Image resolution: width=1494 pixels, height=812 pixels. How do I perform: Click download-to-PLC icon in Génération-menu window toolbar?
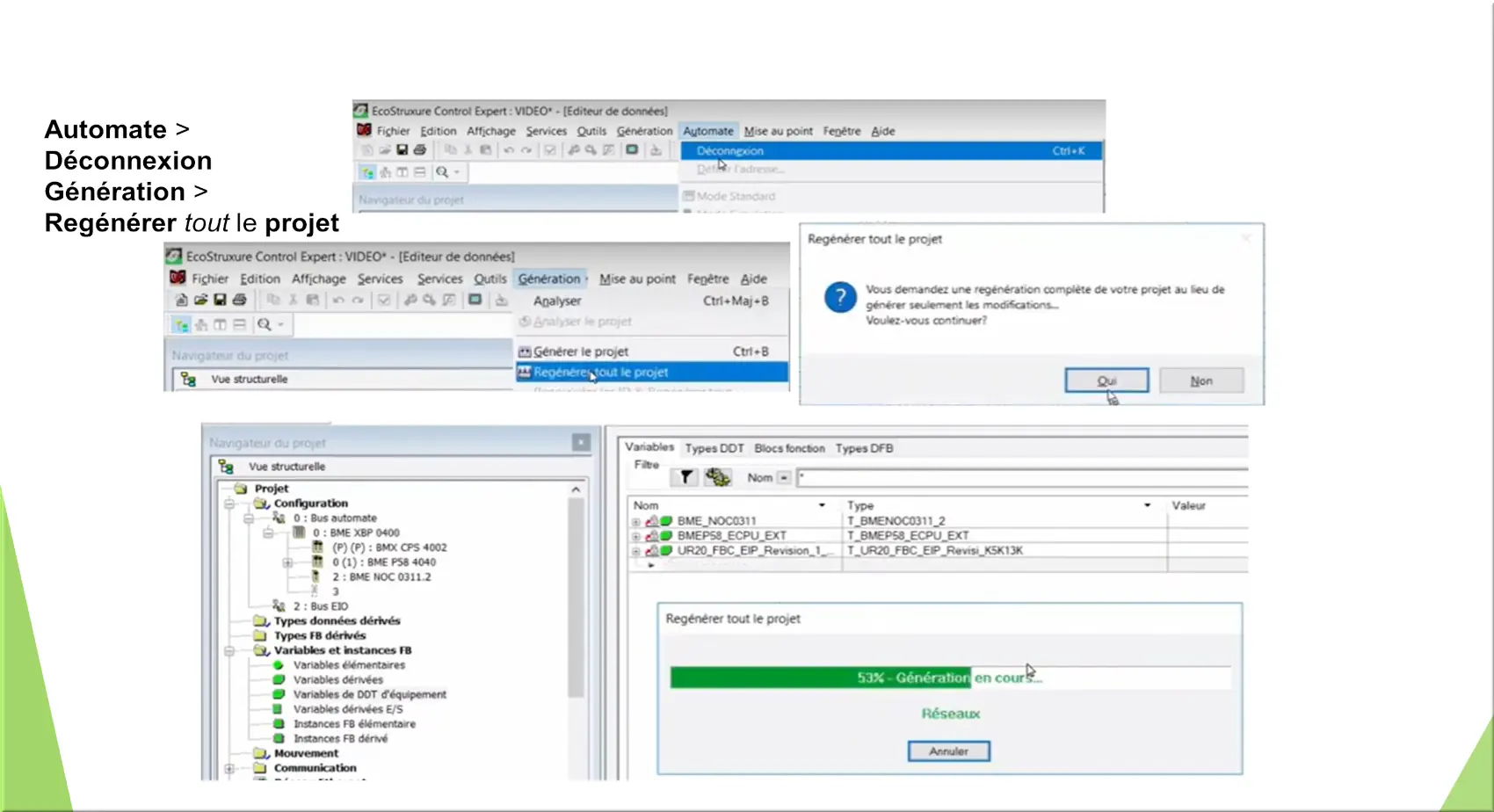[502, 301]
